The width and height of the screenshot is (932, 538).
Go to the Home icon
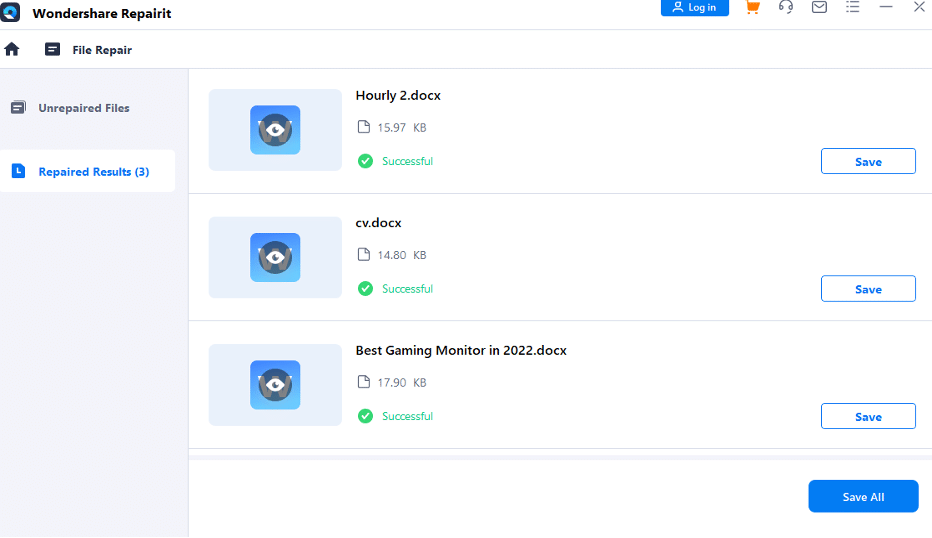click(x=12, y=49)
